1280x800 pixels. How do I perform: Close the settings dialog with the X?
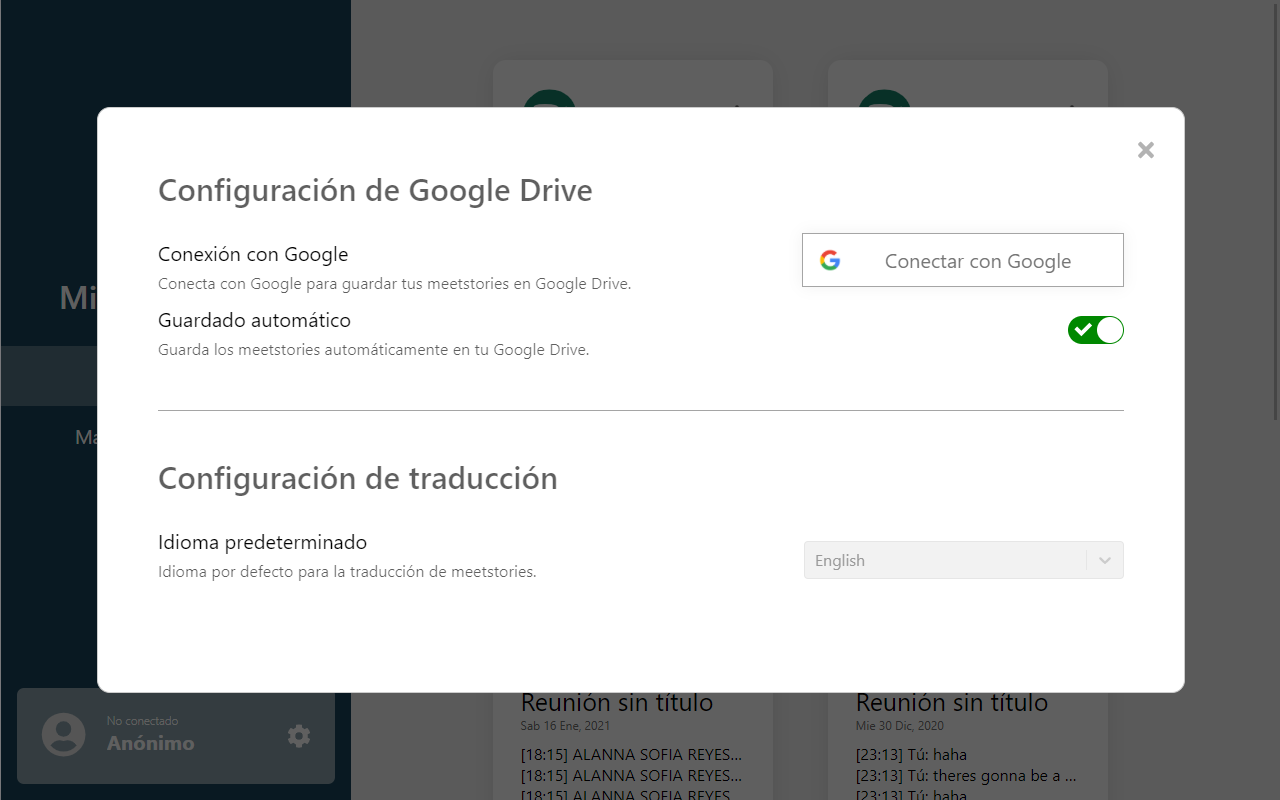(x=1146, y=150)
